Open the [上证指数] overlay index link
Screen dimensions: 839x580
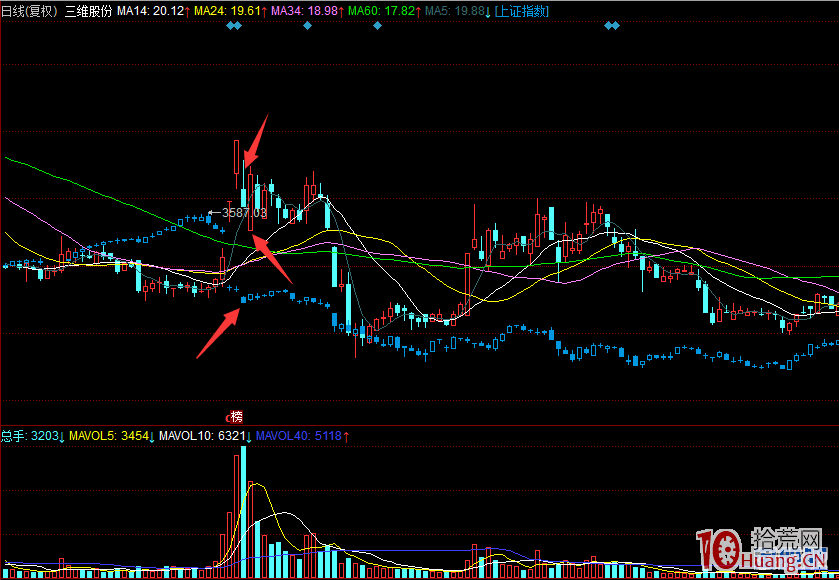[522, 11]
